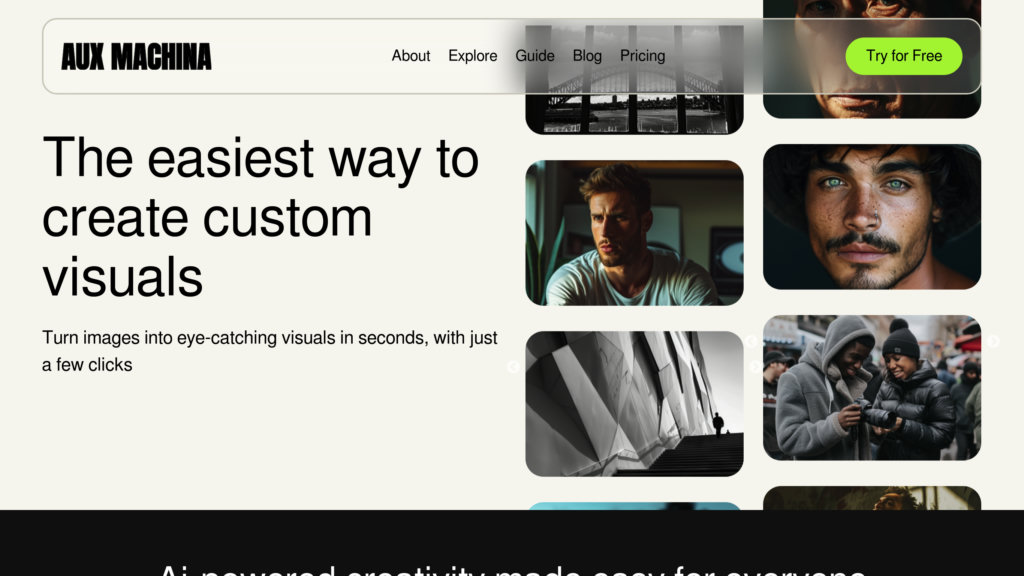
Task: Open the About page
Action: [x=411, y=56]
